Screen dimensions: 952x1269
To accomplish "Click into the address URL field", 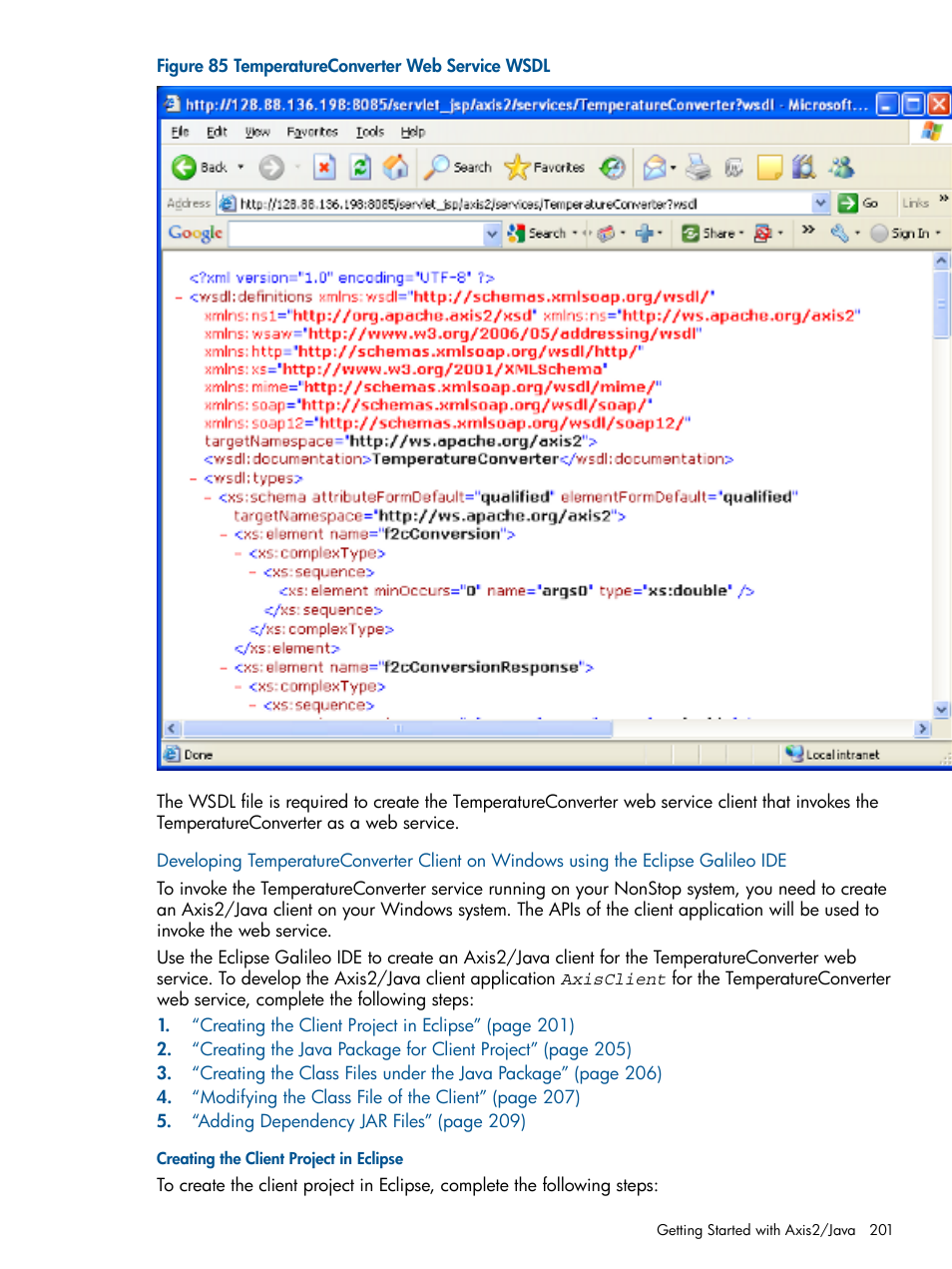I will pos(524,204).
